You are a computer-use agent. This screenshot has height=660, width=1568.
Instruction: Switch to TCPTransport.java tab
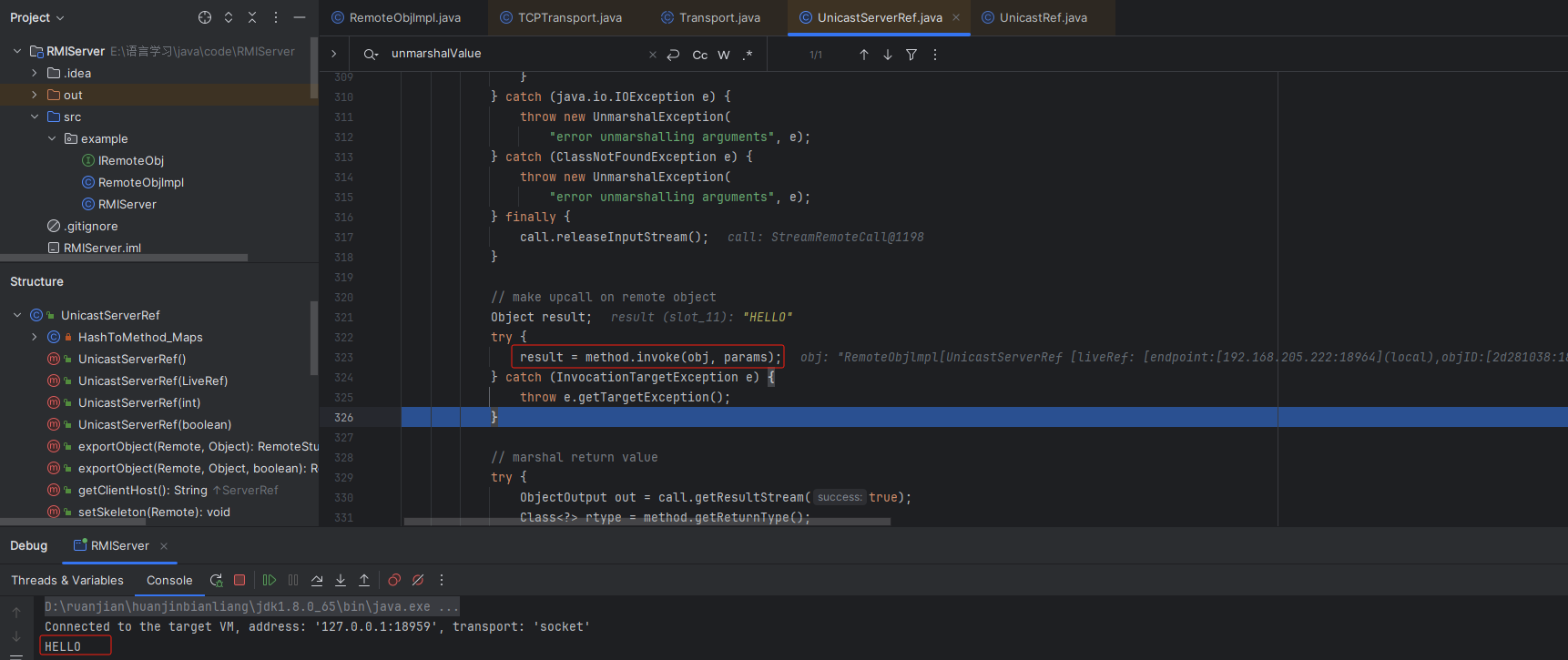tap(569, 17)
